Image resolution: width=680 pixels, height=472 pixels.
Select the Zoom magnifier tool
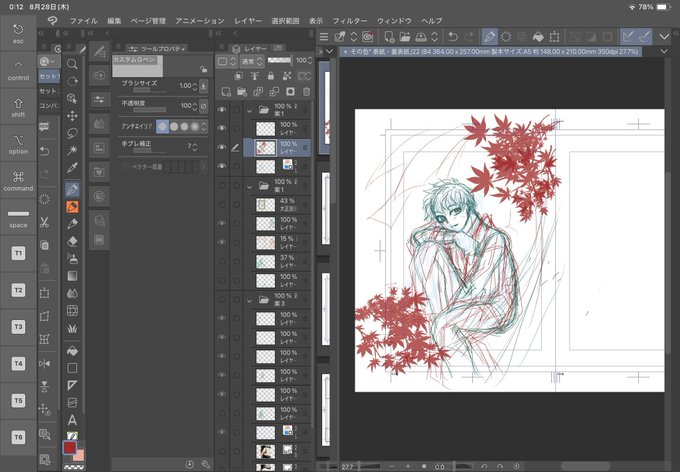pyautogui.click(x=72, y=64)
